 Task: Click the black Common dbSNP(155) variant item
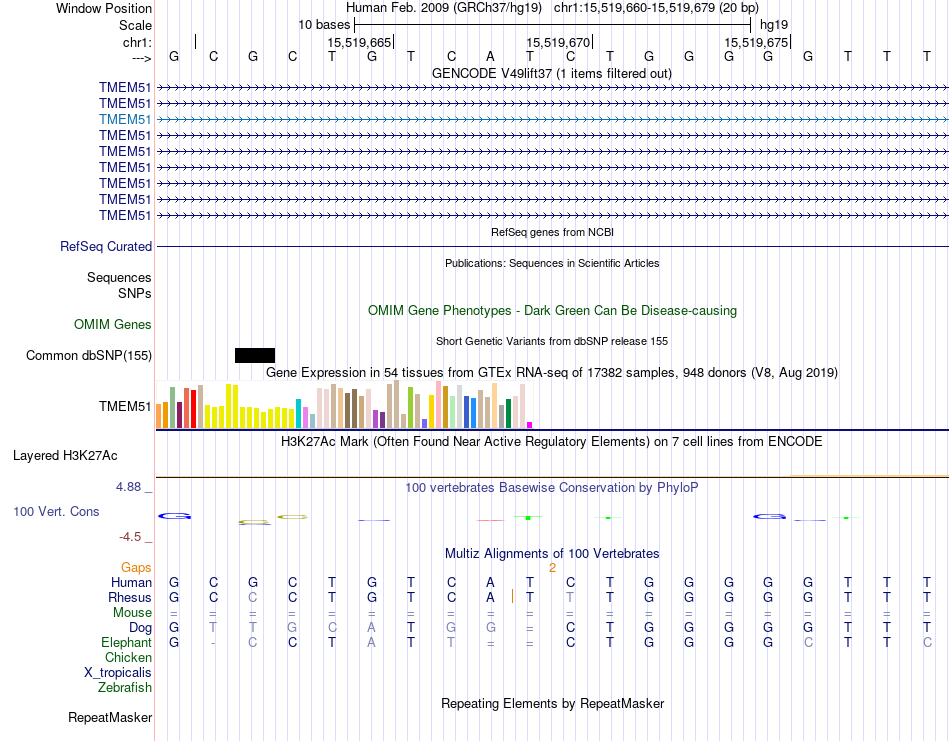pyautogui.click(x=255, y=356)
